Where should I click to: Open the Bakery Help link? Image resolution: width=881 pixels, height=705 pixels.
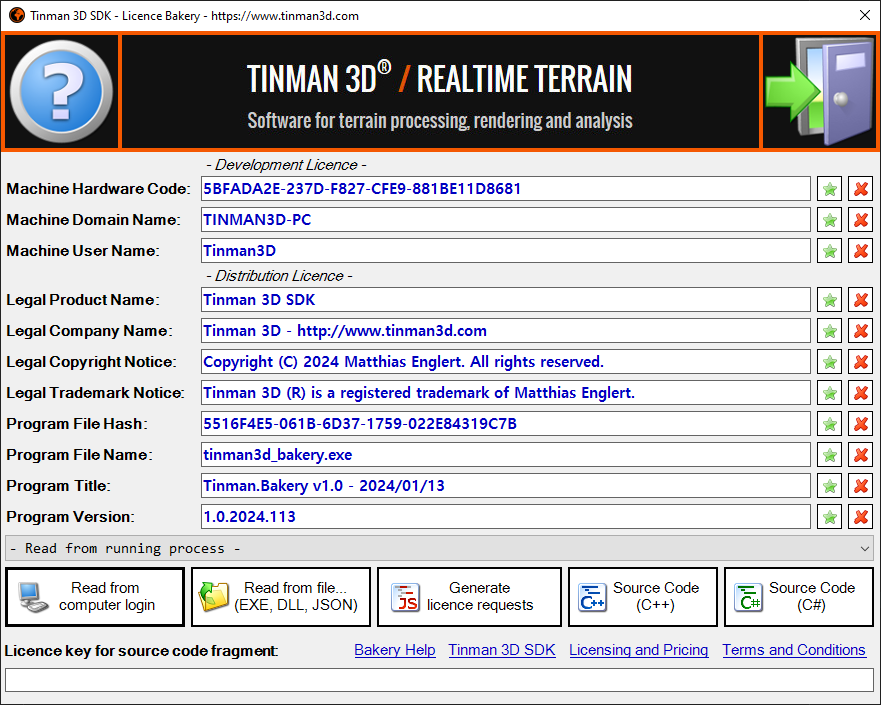[x=395, y=650]
